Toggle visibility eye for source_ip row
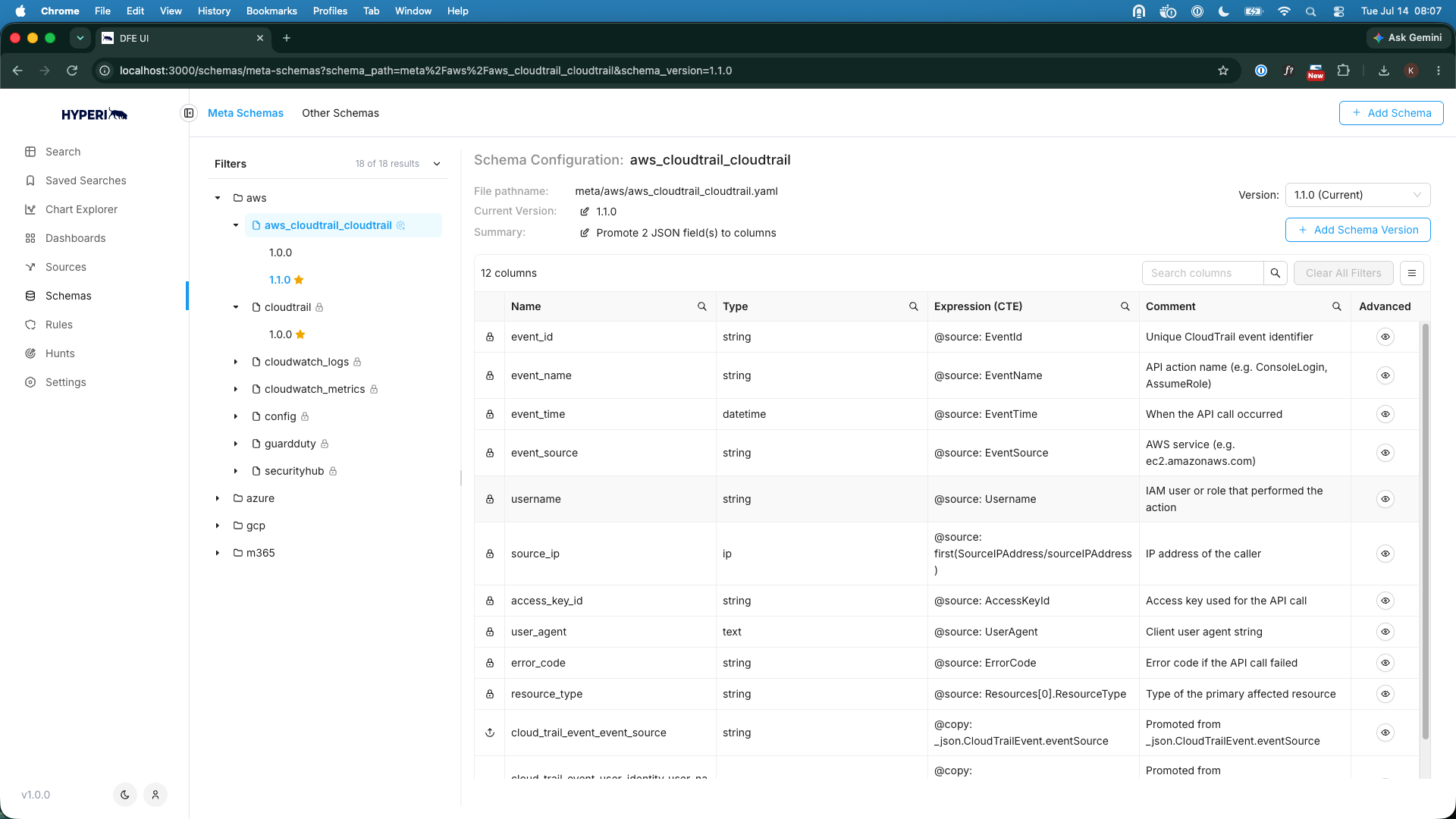Viewport: 1456px width, 819px height. click(x=1385, y=554)
